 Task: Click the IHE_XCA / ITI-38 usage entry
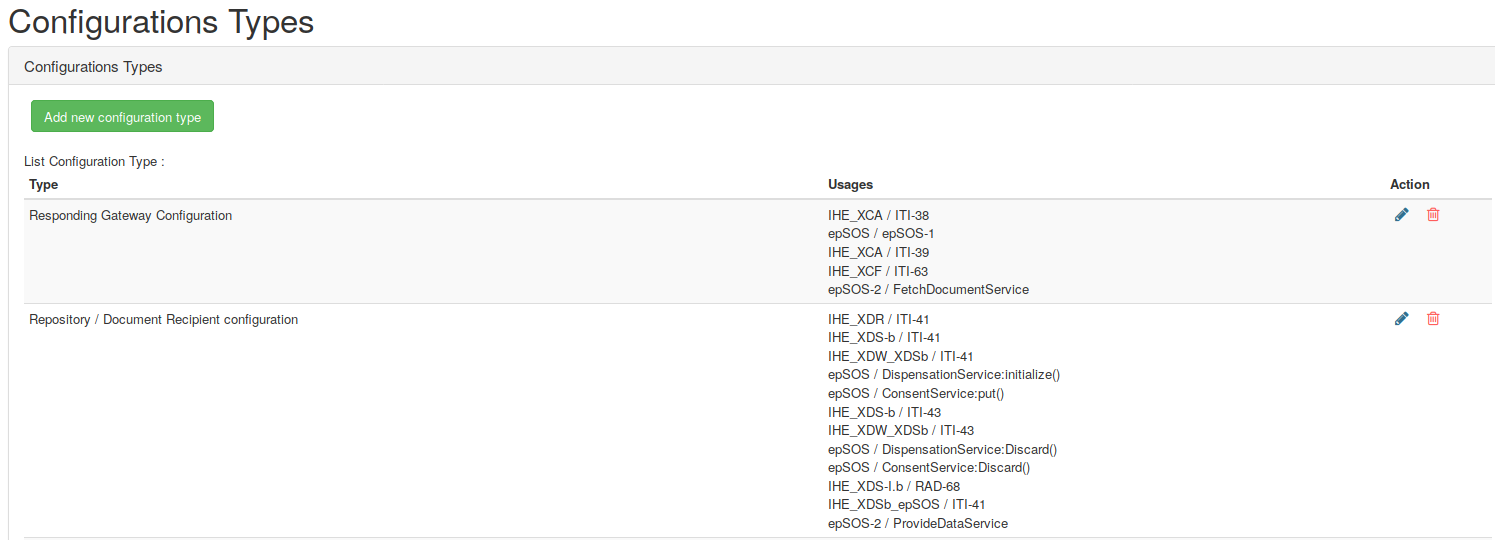click(878, 216)
